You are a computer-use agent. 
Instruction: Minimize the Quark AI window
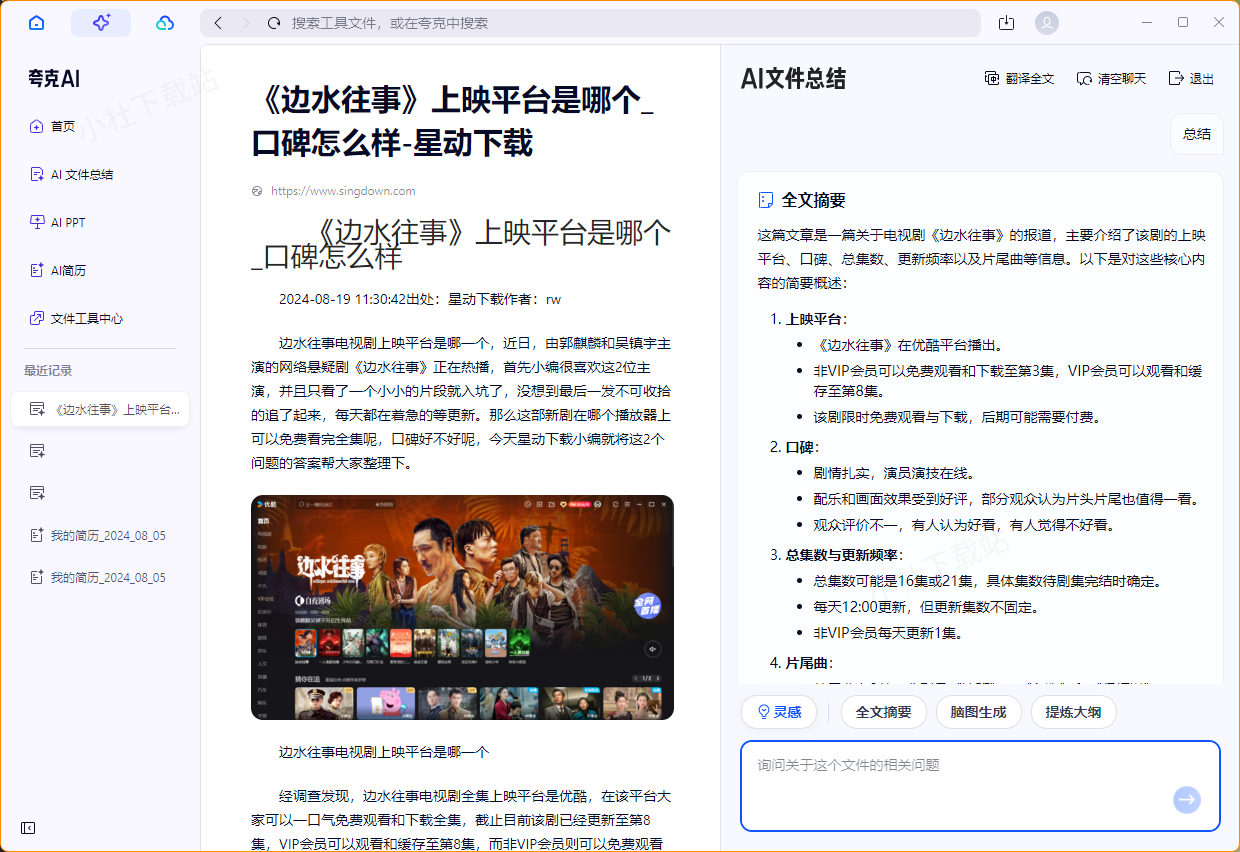(x=1147, y=22)
